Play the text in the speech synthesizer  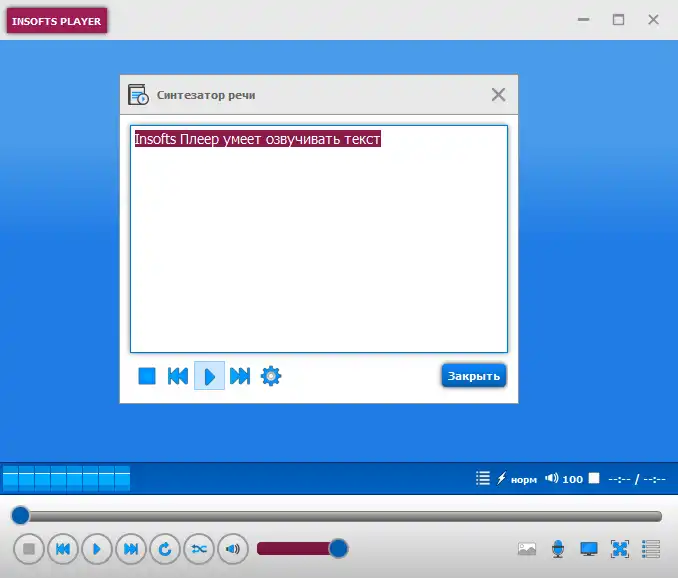tap(209, 376)
